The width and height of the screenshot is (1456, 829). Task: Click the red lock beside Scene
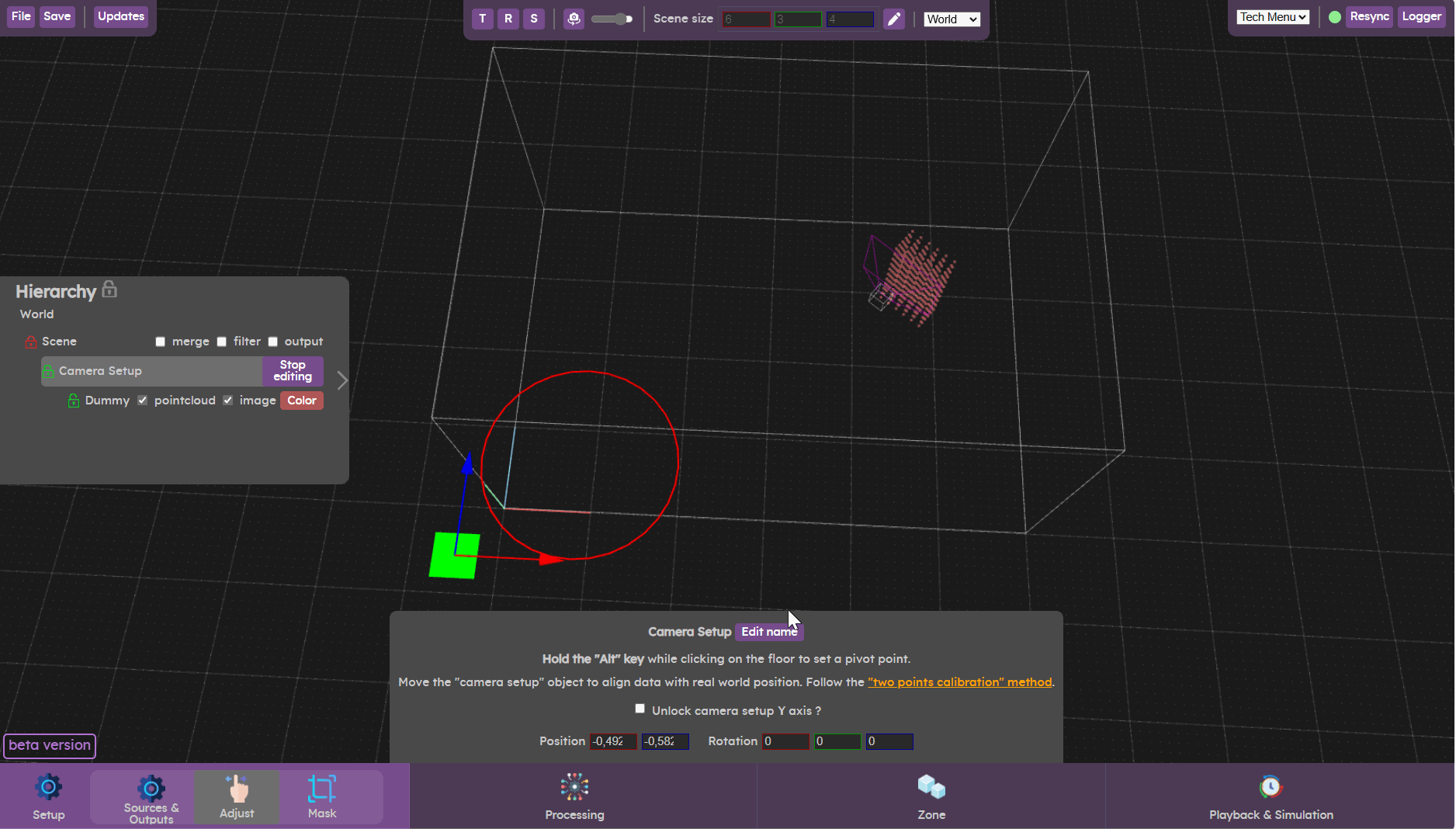pyautogui.click(x=31, y=342)
